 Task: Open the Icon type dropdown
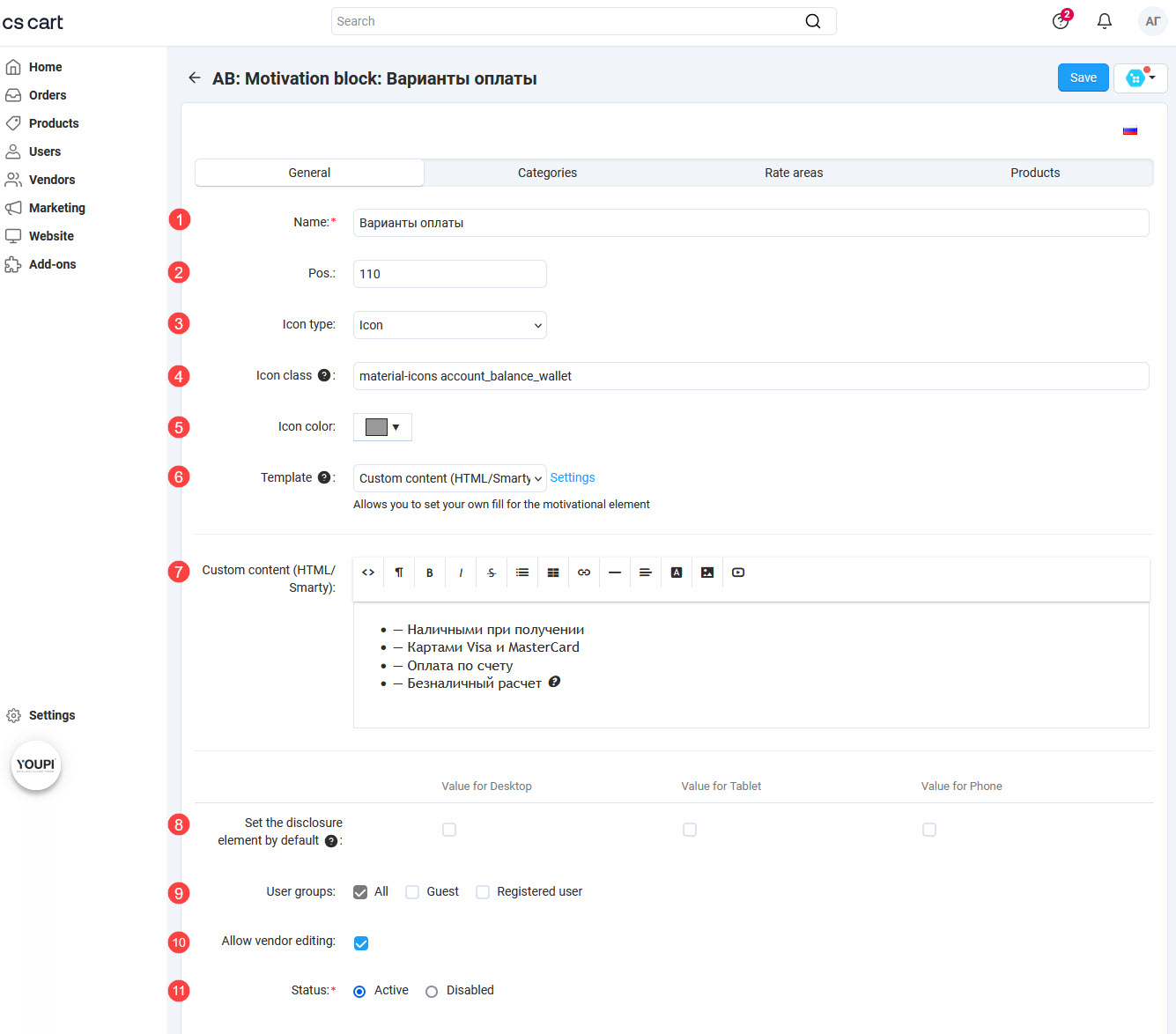(449, 325)
